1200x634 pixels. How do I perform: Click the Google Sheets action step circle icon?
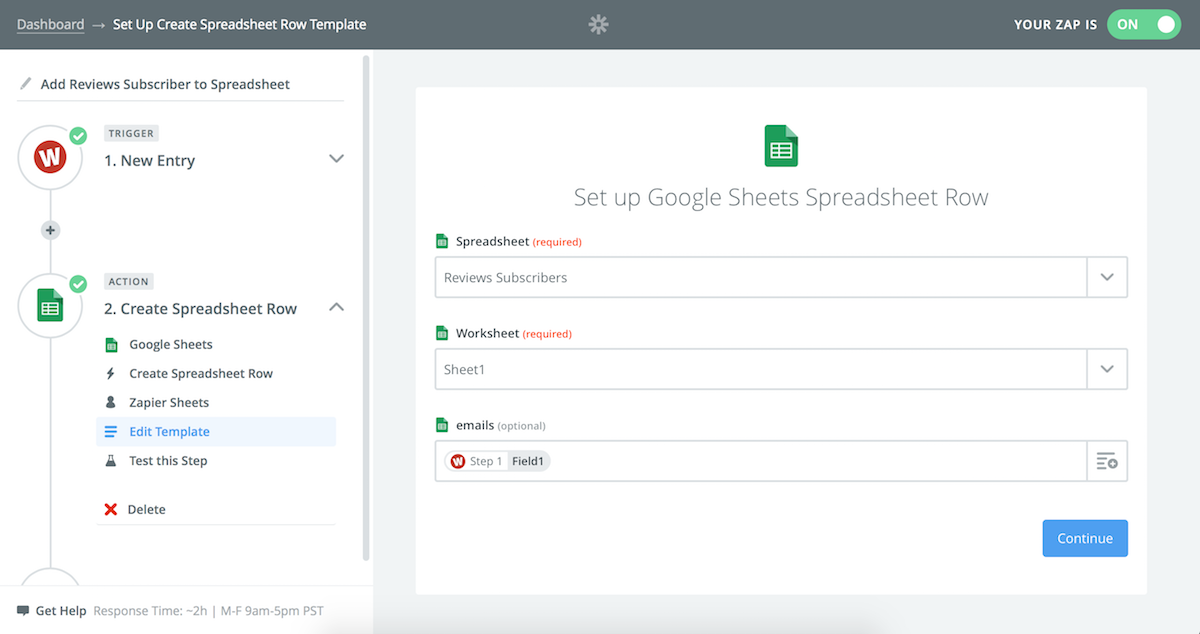coord(50,306)
